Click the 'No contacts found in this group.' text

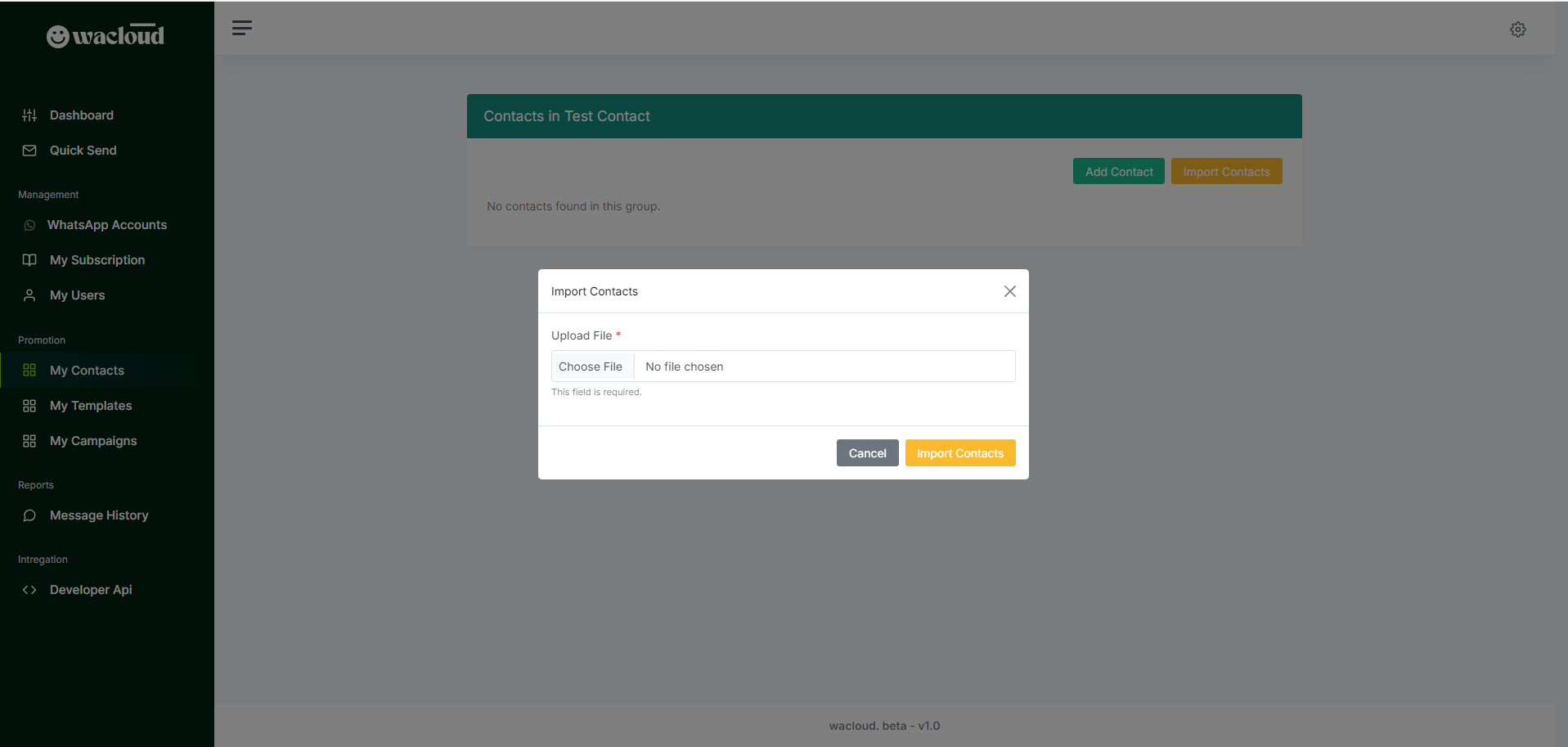573,206
